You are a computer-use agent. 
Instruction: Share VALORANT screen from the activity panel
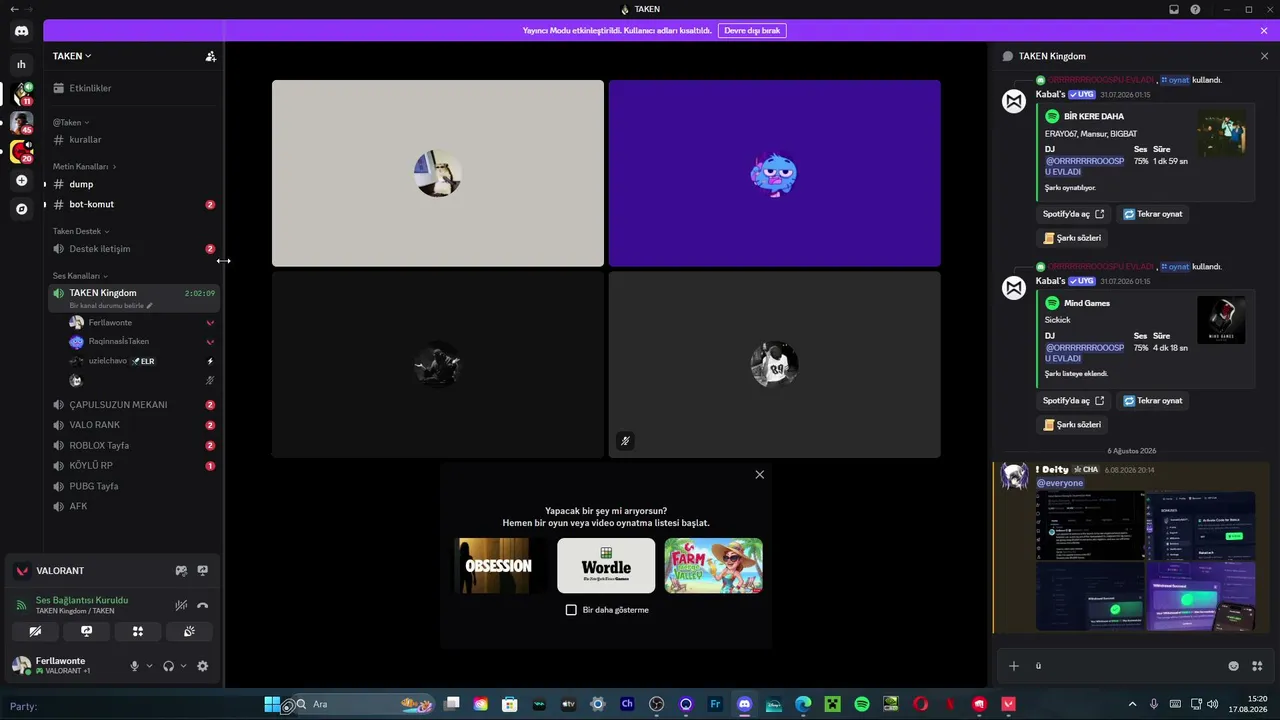[203, 571]
